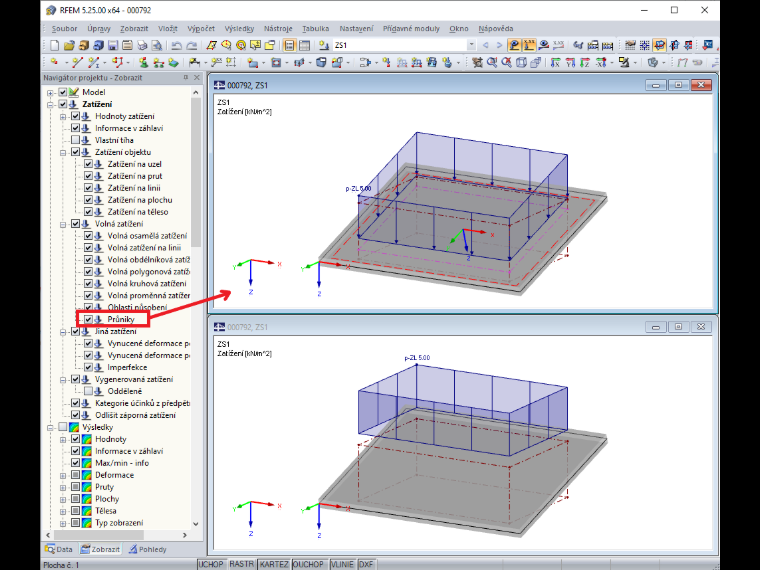This screenshot has width=760, height=570.
Task: Toggle Max/min - info checkbox
Action: pyautogui.click(x=76, y=463)
